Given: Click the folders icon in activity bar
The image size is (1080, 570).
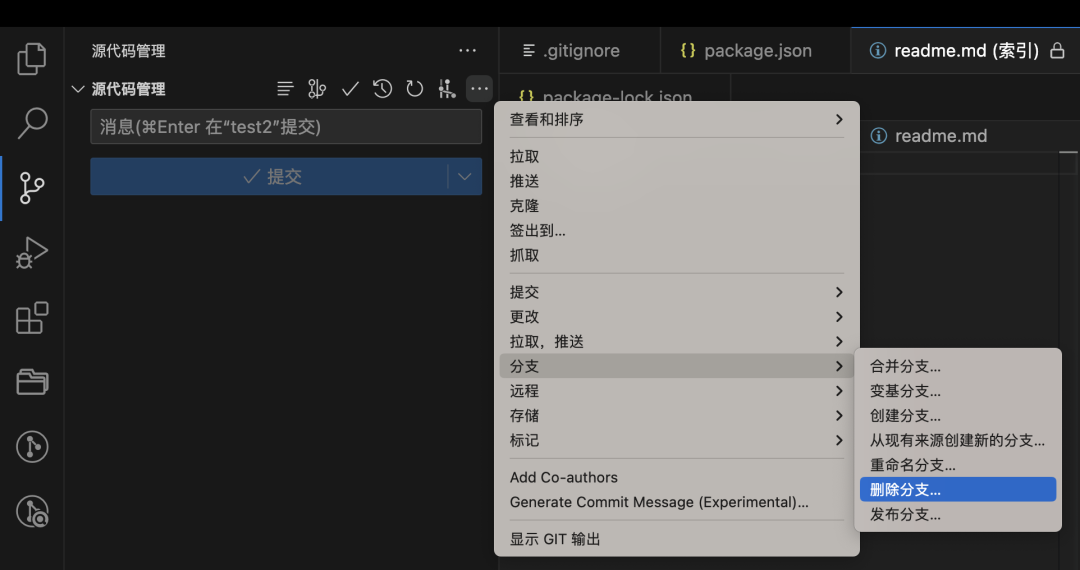Looking at the screenshot, I should 32,382.
